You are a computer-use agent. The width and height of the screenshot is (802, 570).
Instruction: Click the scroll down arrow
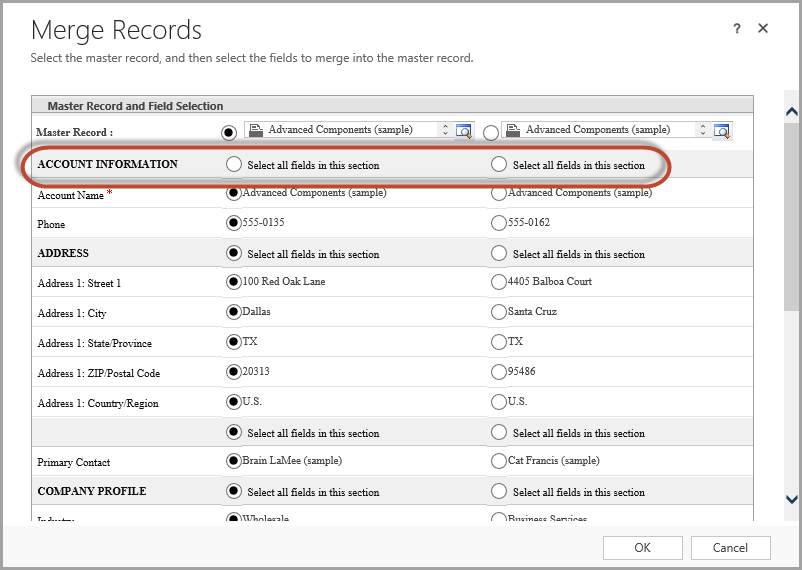792,499
